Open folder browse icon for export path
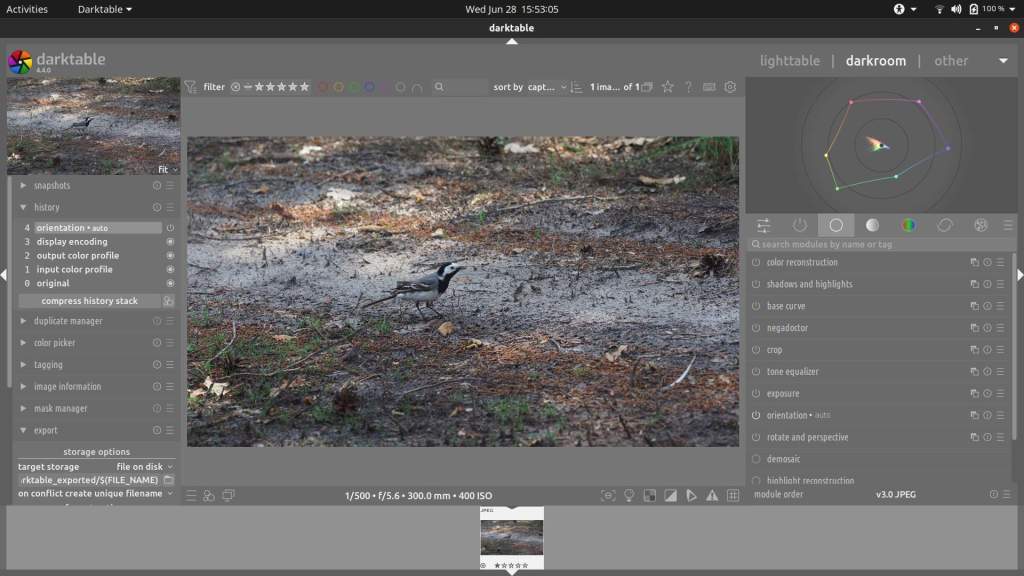Image resolution: width=1024 pixels, height=576 pixels. tap(168, 480)
